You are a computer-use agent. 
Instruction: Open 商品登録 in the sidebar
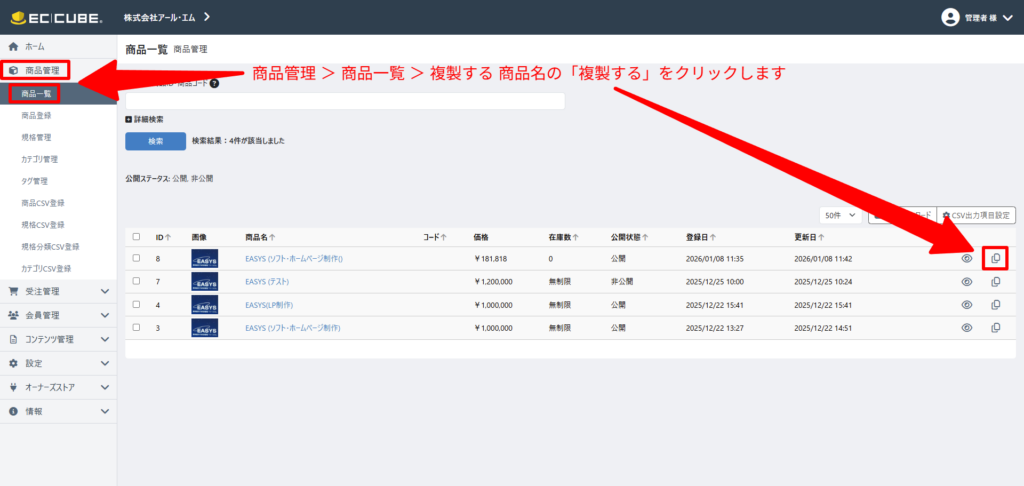(36, 116)
